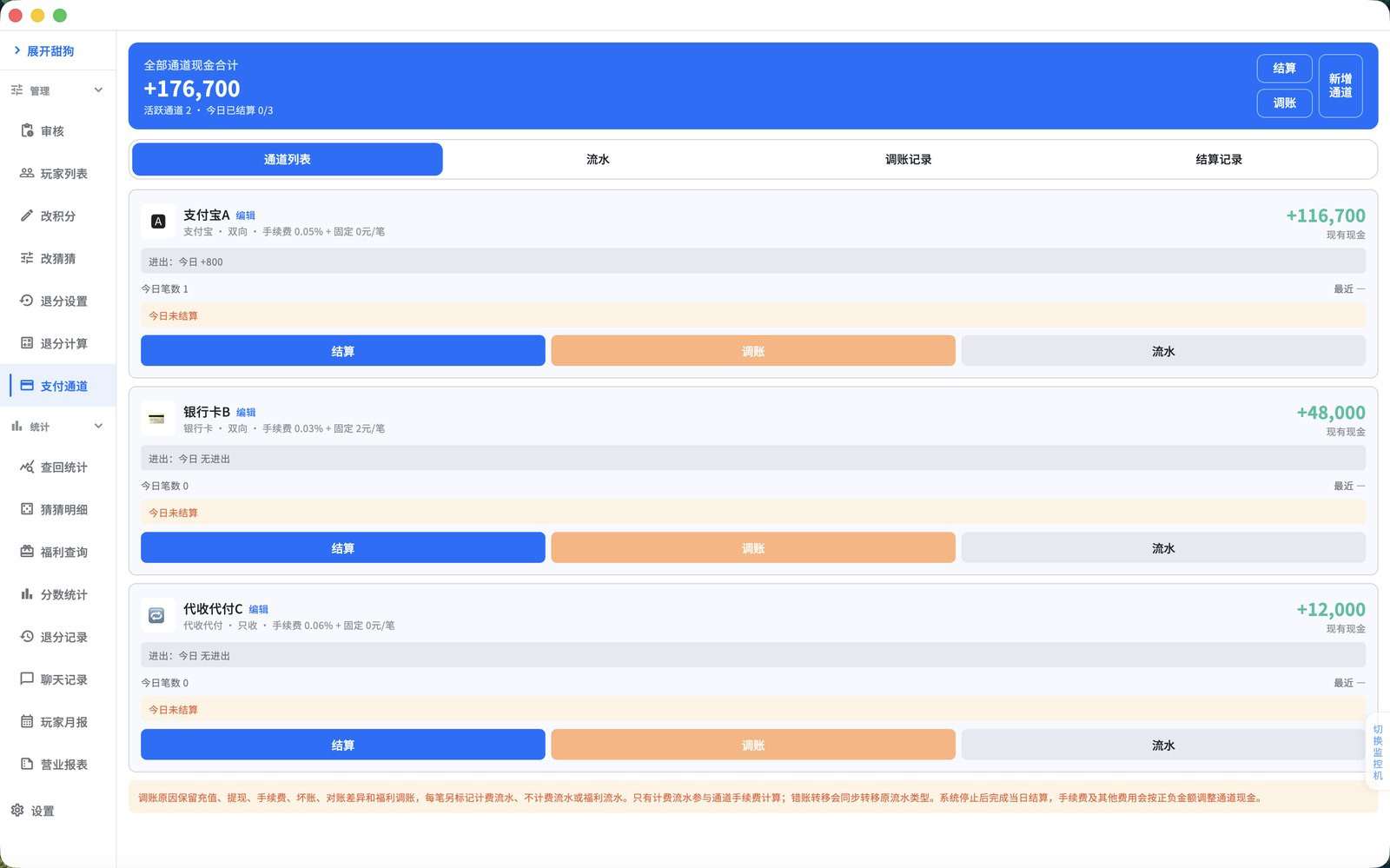Image resolution: width=1390 pixels, height=868 pixels.
Task: Open 审核 page via its clipboard icon
Action: click(27, 131)
